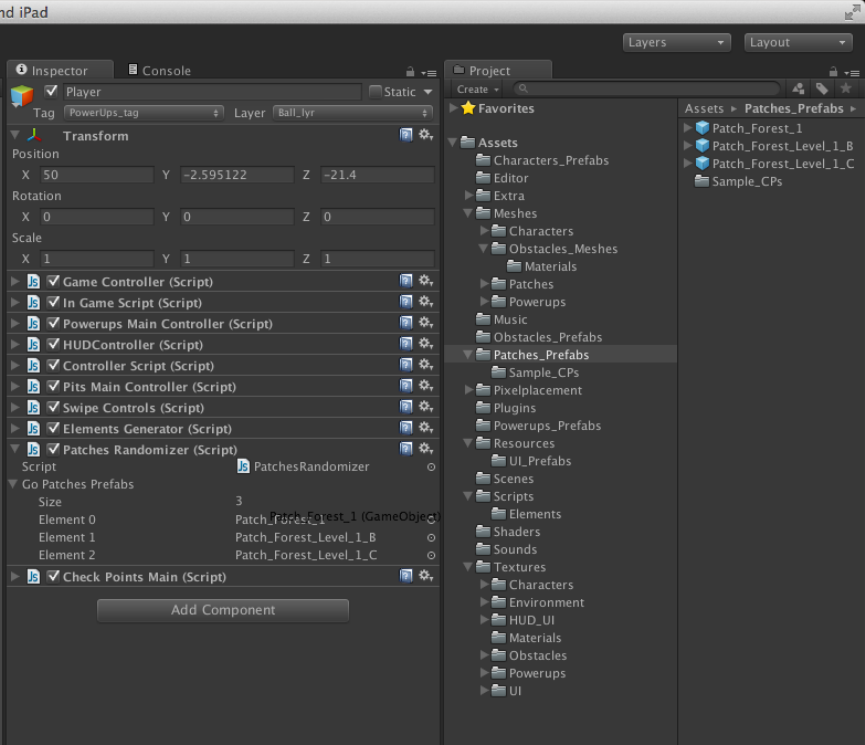Screen dimensions: 865x745
Task: Lock the Inspector panel
Action: [410, 72]
